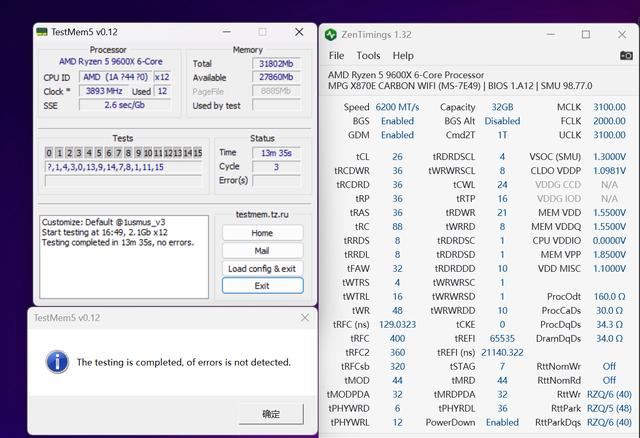This screenshot has height=438, width=640.
Task: Click the Total memory value field
Action: tap(276, 64)
